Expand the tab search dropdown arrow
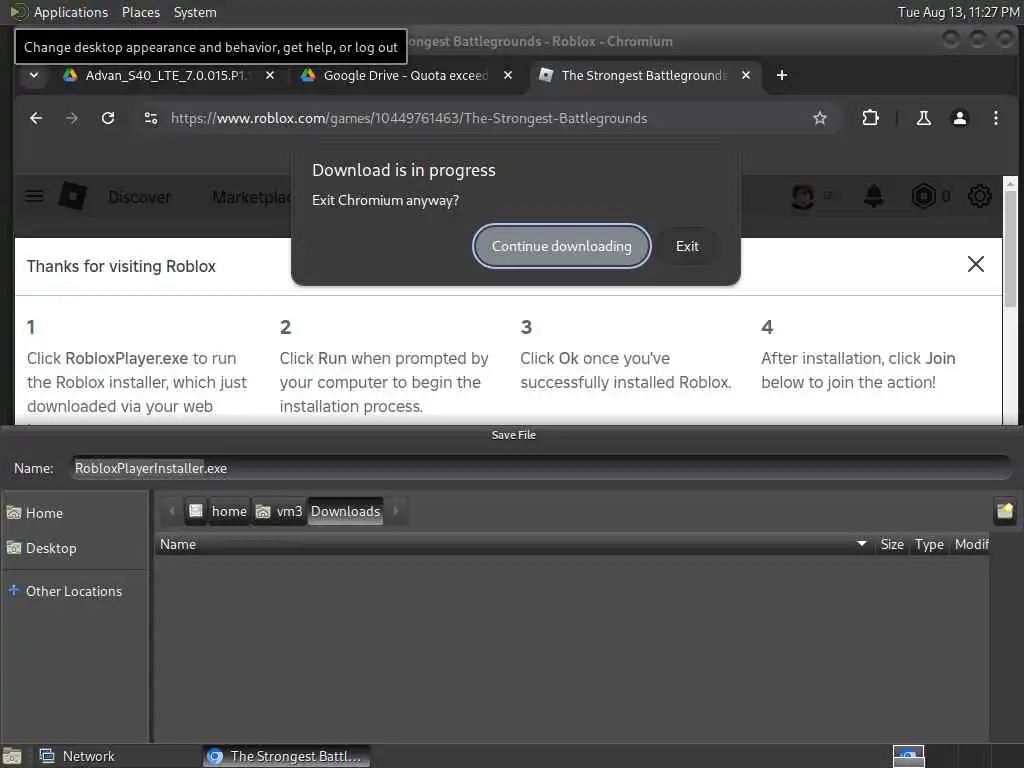Viewport: 1024px width, 768px height. coord(34,75)
